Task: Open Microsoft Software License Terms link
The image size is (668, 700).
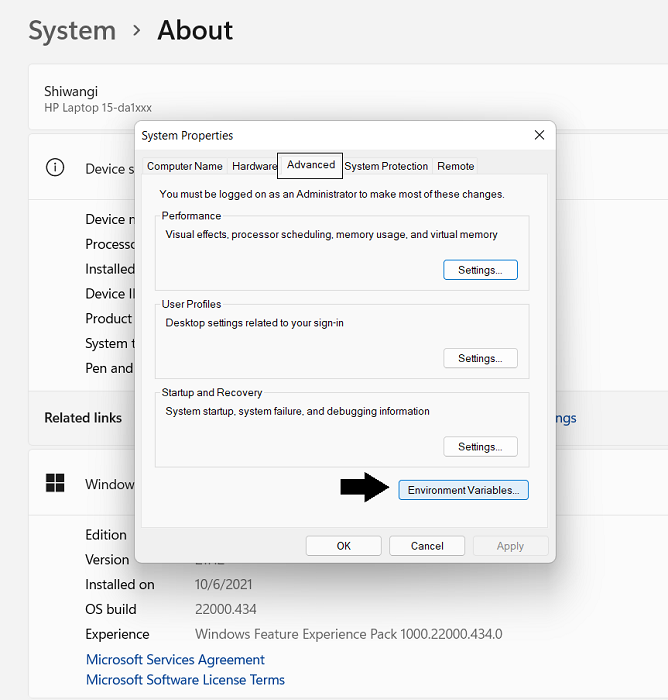Action: (185, 680)
